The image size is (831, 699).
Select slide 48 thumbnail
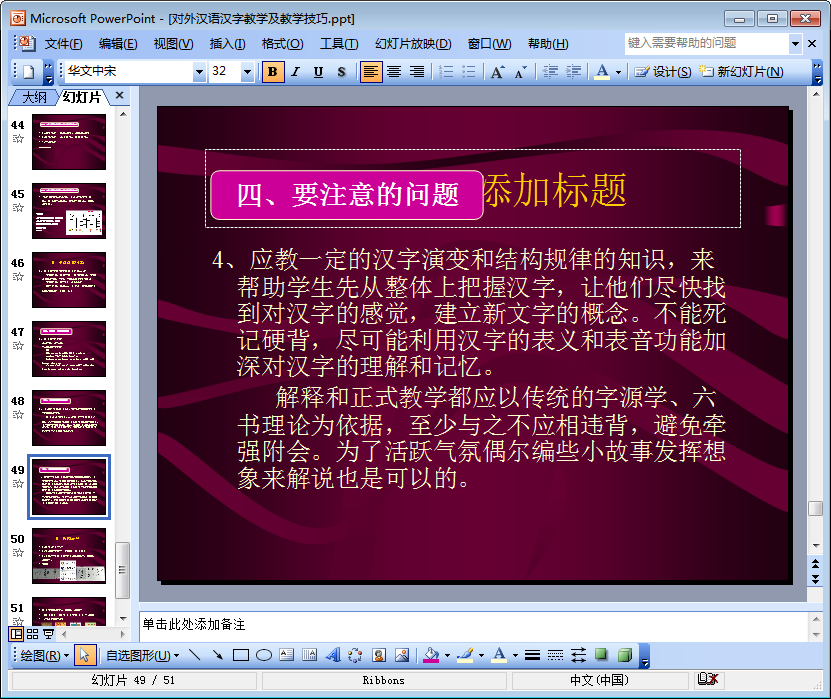tap(69, 418)
